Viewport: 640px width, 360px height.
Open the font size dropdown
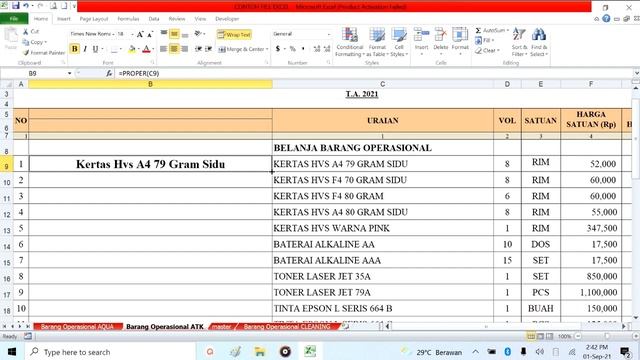[132, 34]
